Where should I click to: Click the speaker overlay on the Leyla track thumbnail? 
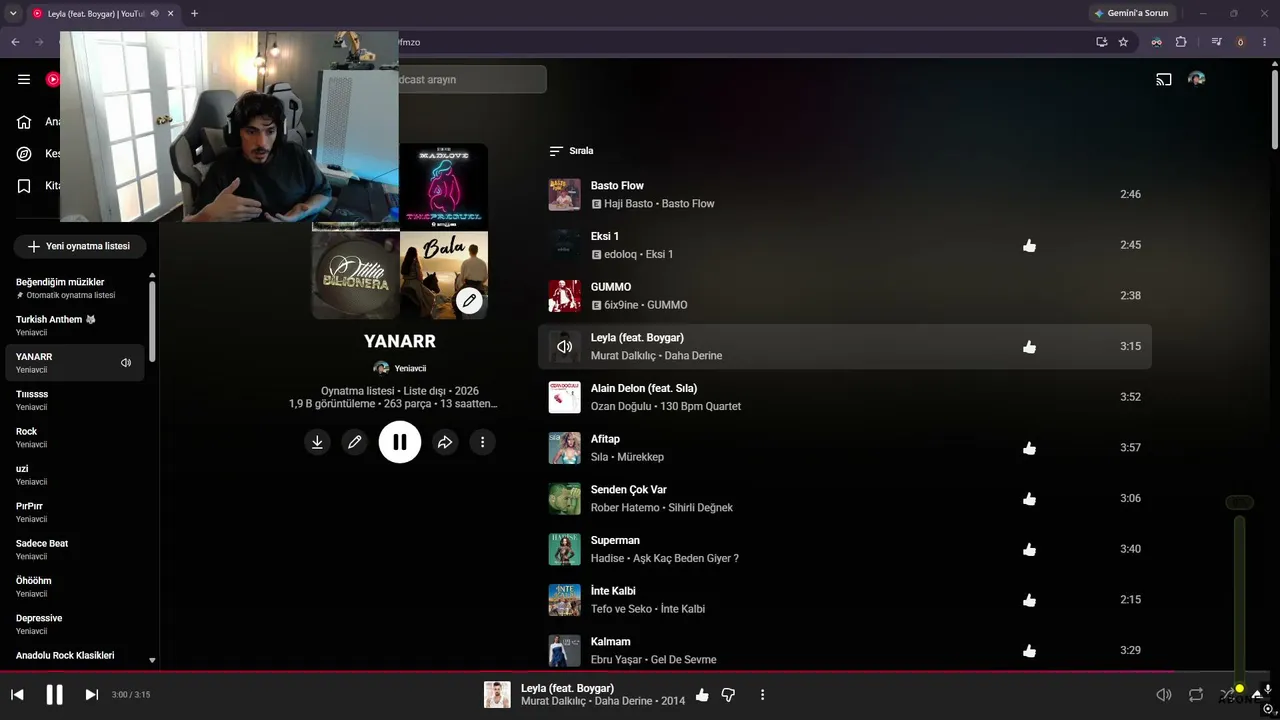click(x=565, y=347)
